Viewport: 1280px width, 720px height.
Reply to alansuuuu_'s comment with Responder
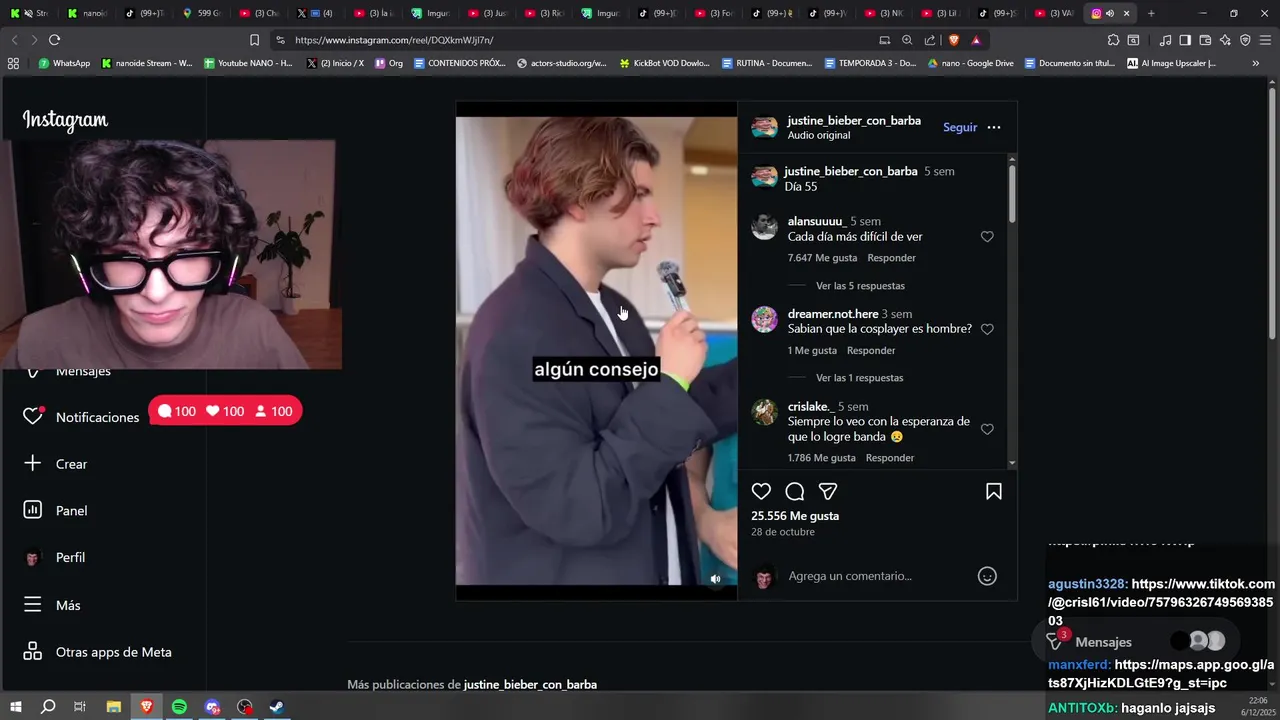pos(891,258)
